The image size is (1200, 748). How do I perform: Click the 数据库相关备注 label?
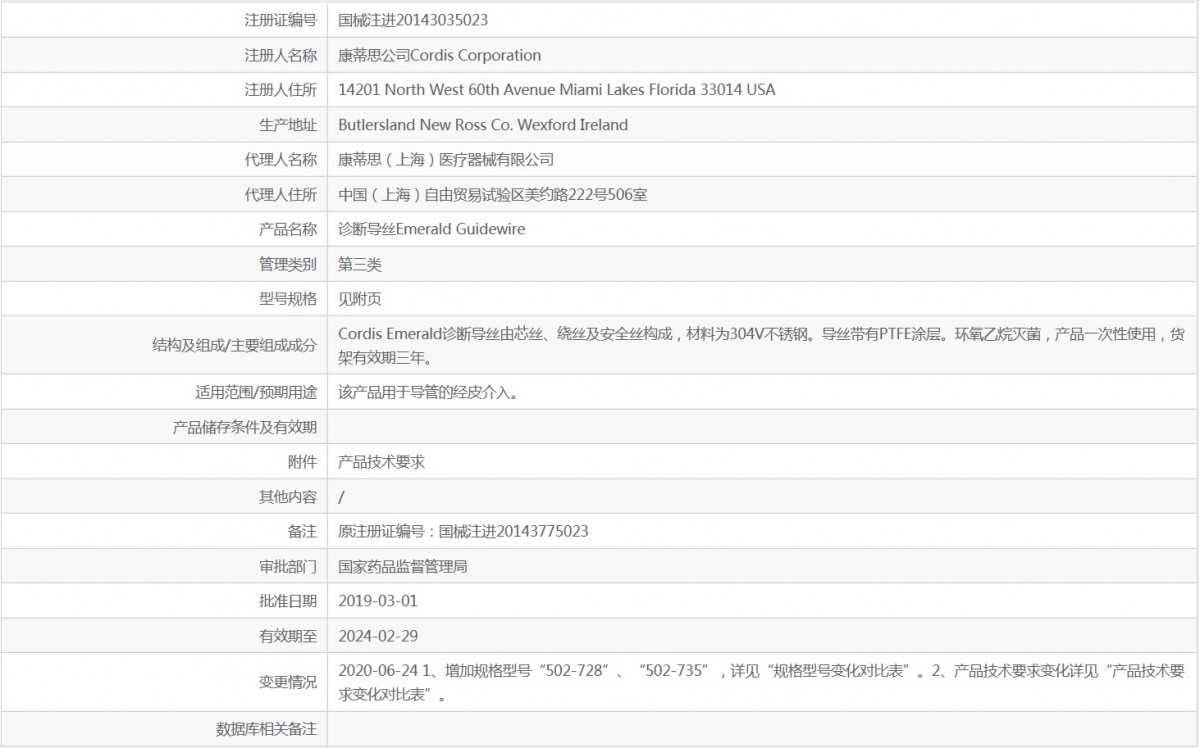(267, 729)
